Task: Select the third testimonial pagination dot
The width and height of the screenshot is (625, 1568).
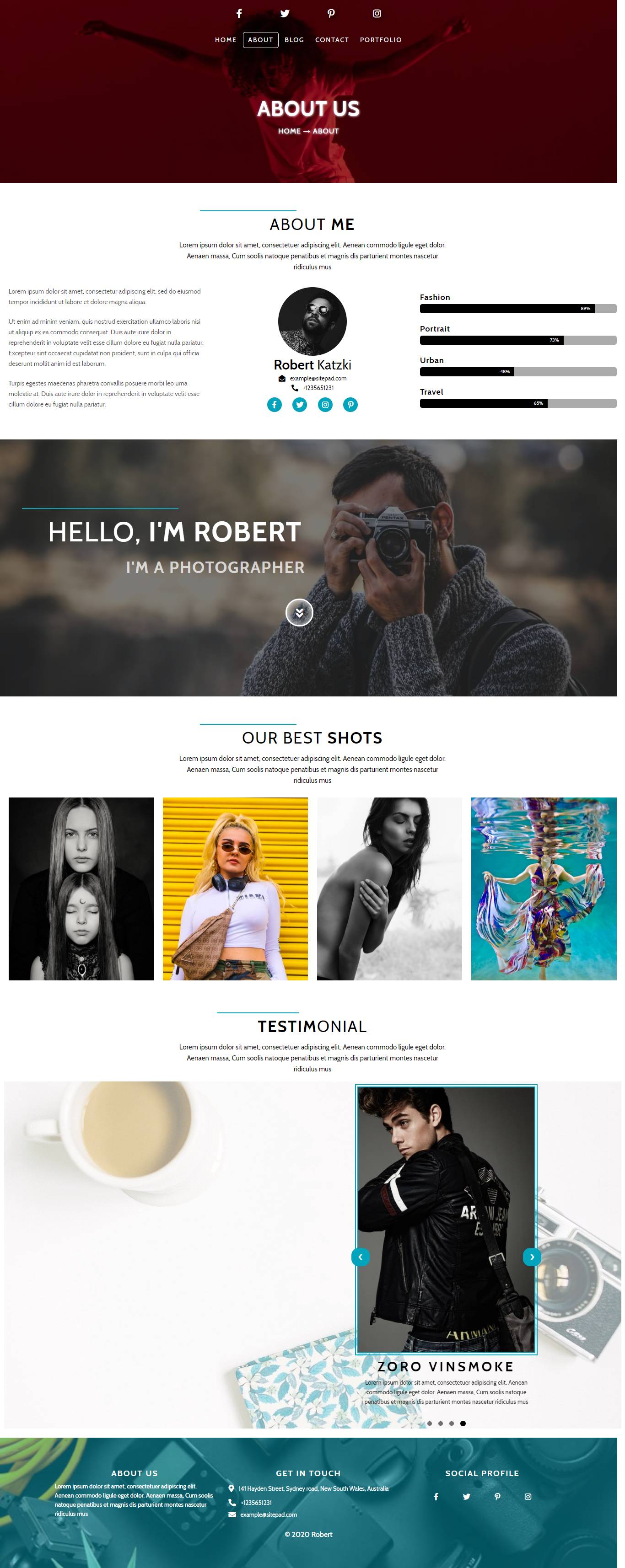Action: point(452,1423)
